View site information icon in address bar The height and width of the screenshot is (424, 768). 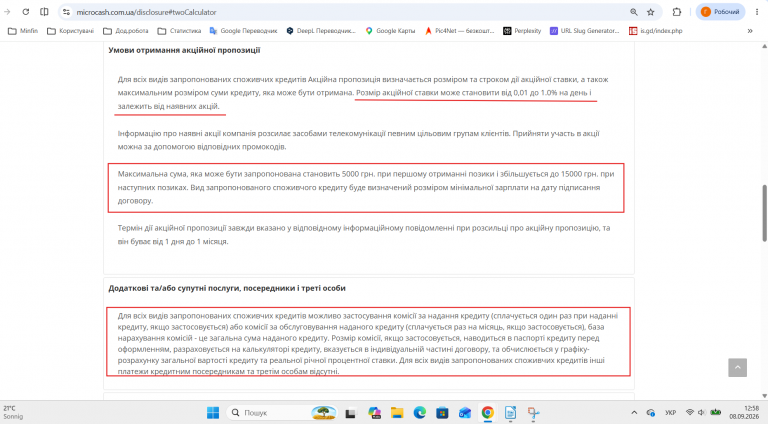pyautogui.click(x=67, y=12)
